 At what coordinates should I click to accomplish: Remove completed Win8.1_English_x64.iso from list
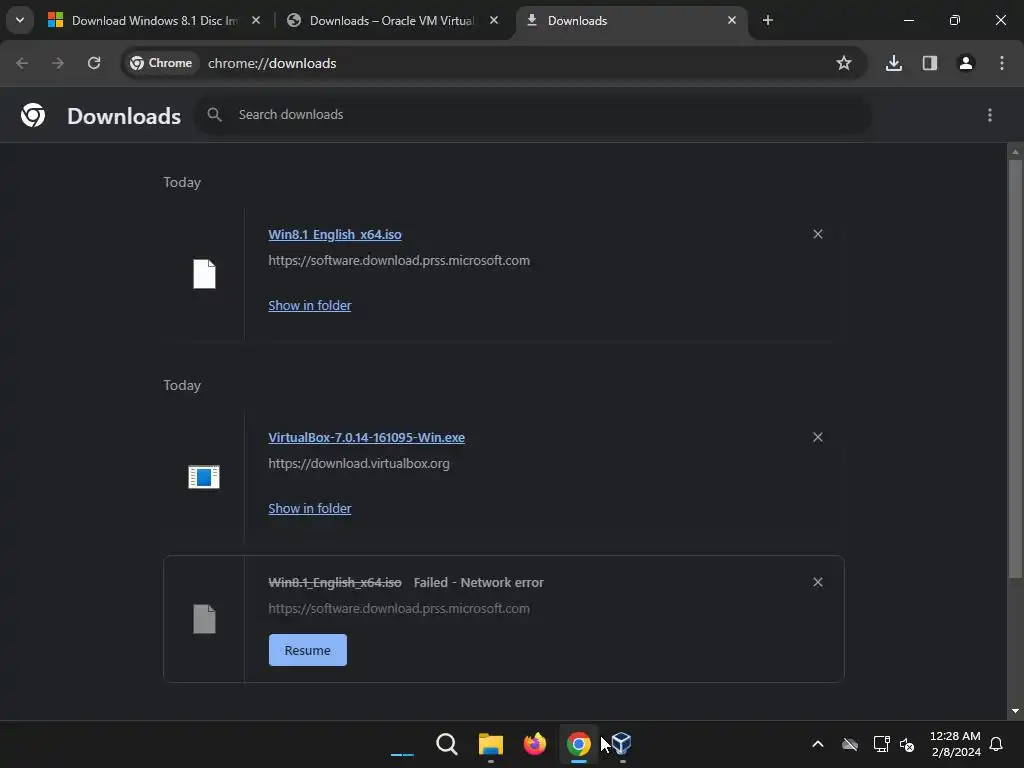(818, 234)
